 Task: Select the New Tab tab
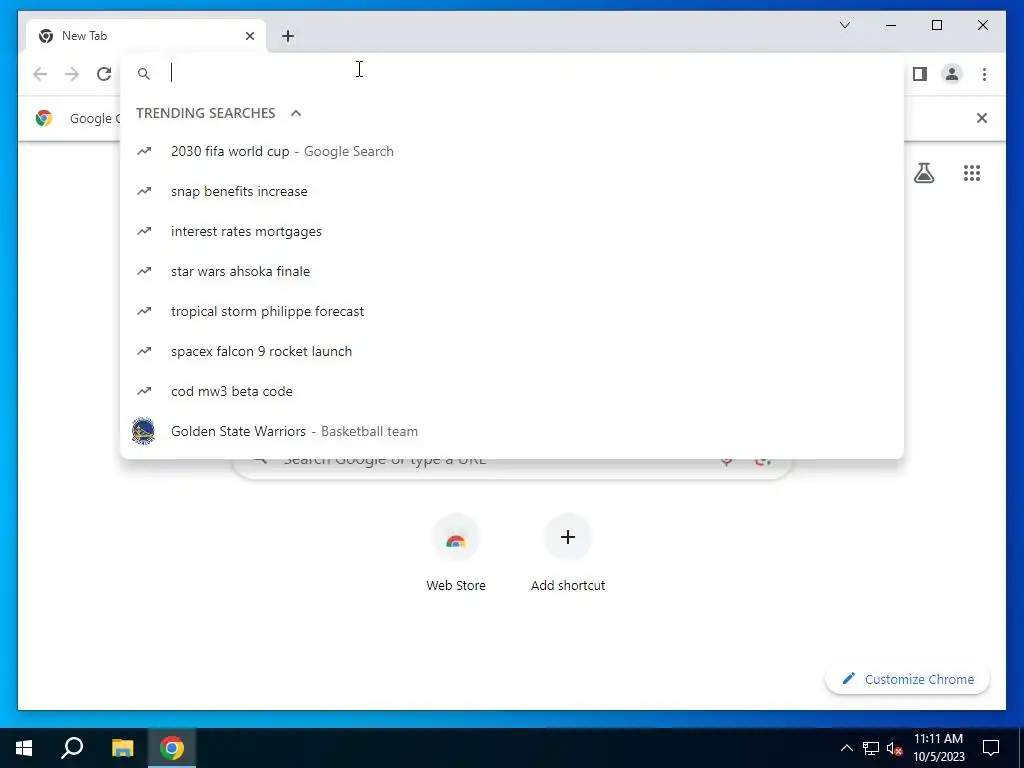click(x=145, y=36)
